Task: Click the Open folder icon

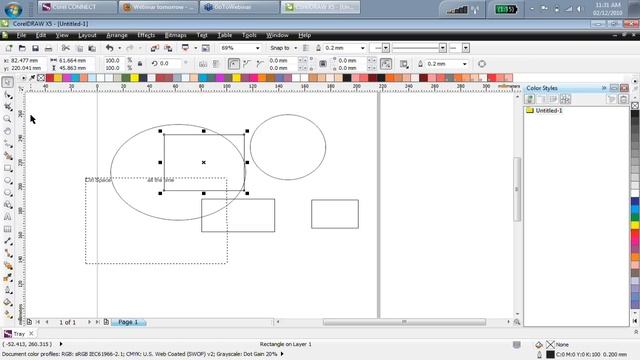Action: 22,48
